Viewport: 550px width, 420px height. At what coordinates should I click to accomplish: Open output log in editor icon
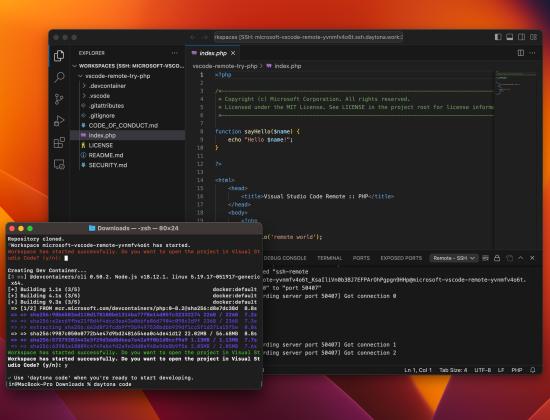coord(509,258)
